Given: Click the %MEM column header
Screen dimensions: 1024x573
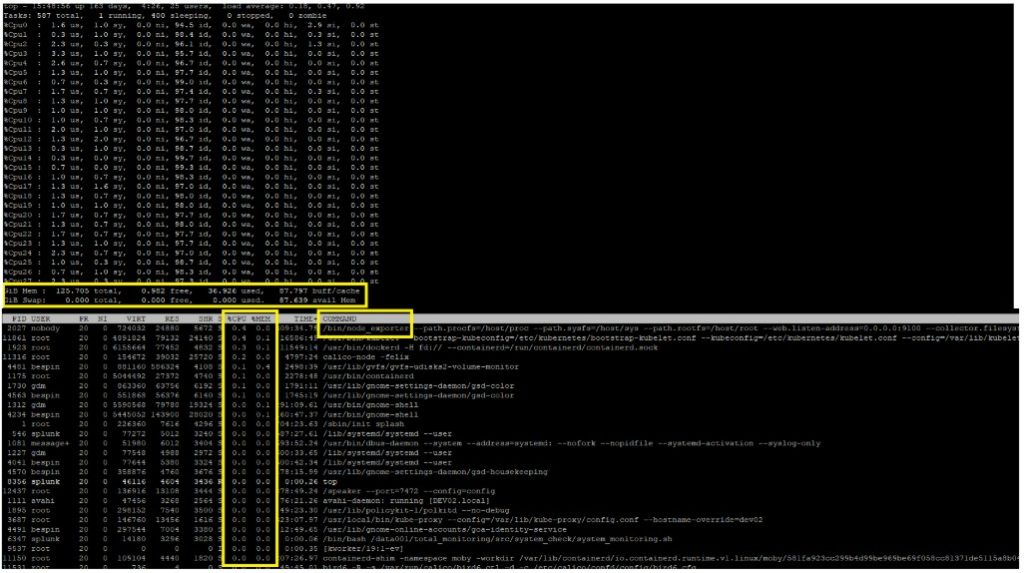Looking at the screenshot, I should (260, 318).
